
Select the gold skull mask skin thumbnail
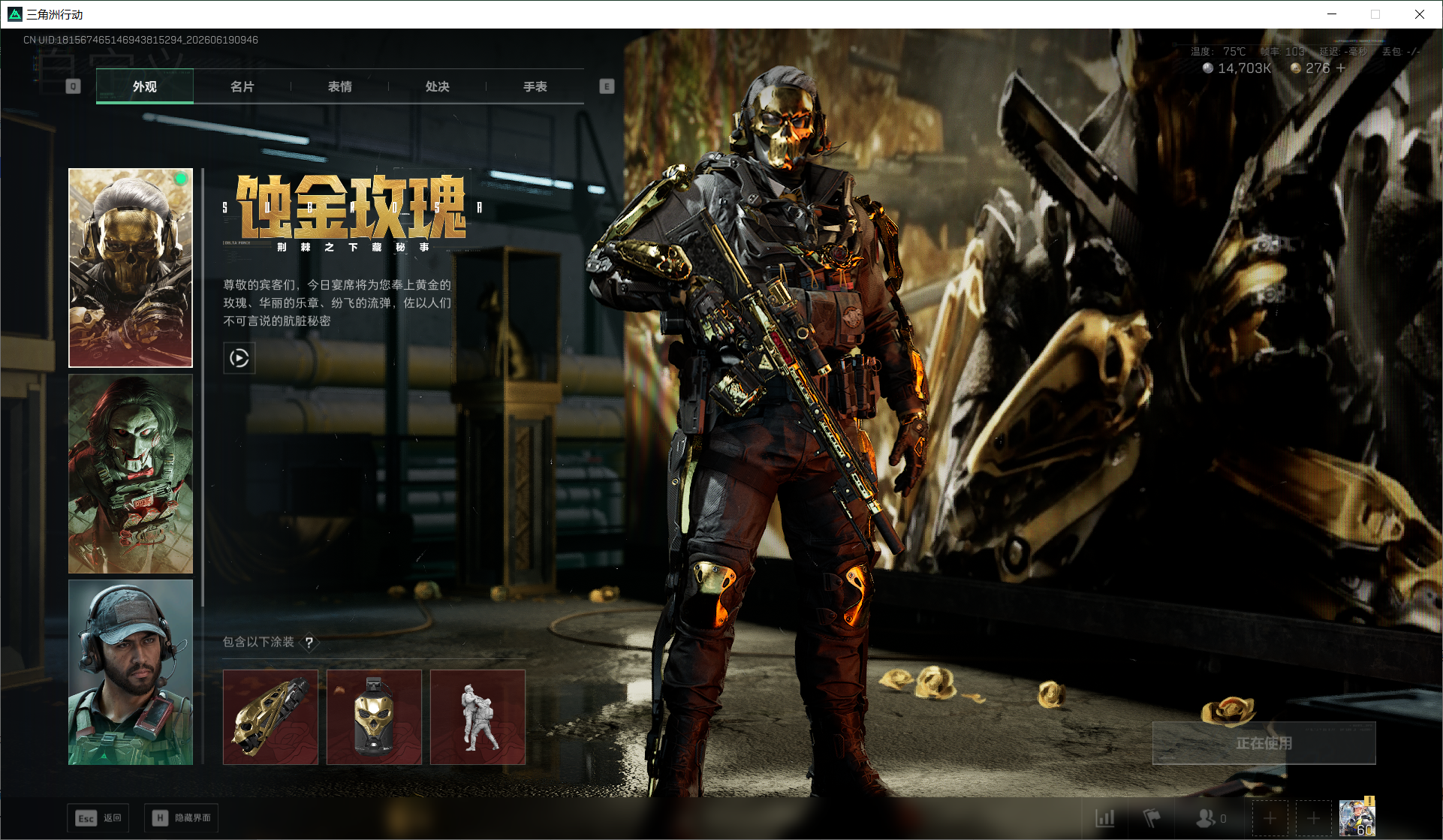(x=131, y=268)
